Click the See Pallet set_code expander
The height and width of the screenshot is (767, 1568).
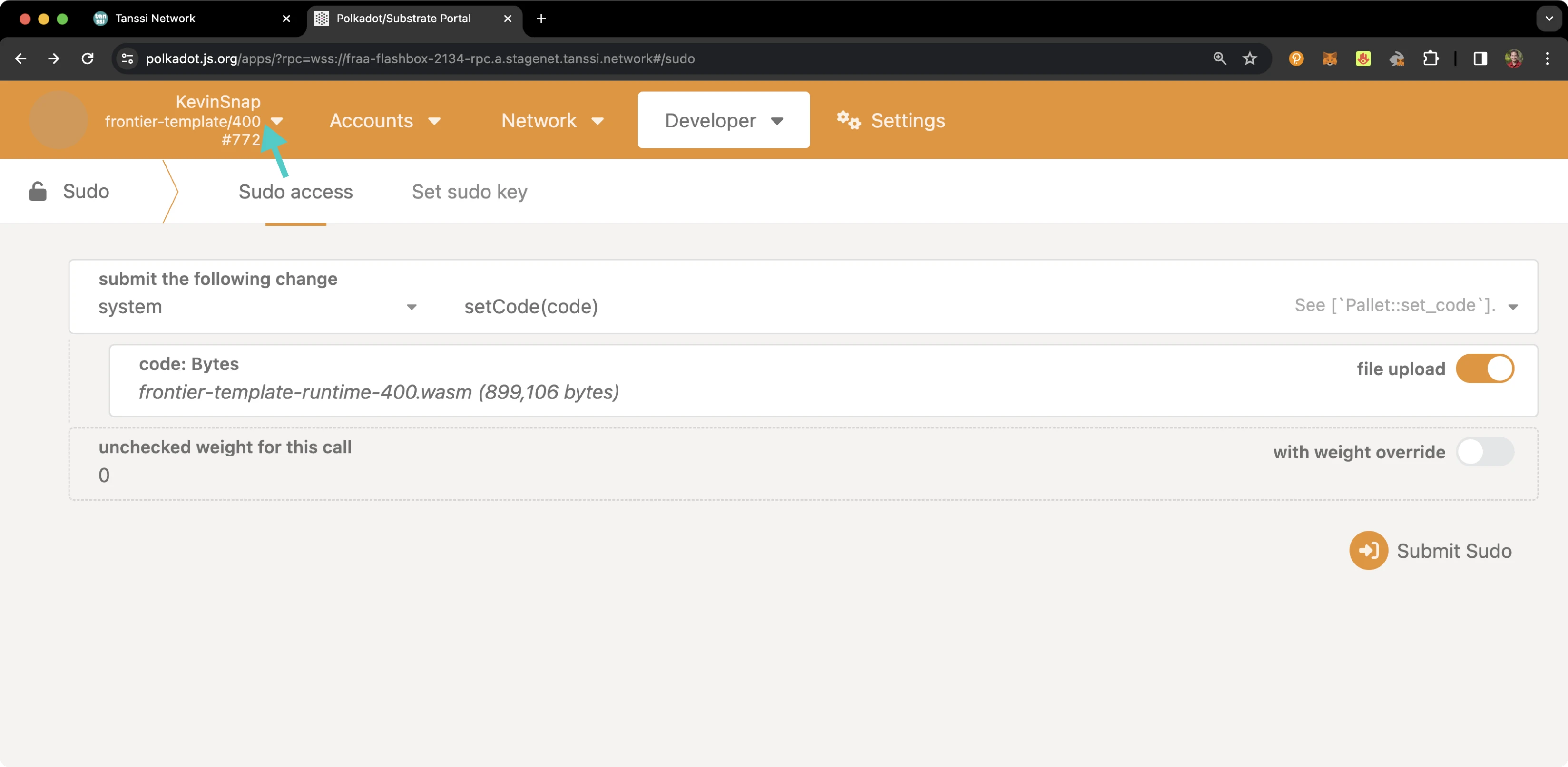(1519, 306)
